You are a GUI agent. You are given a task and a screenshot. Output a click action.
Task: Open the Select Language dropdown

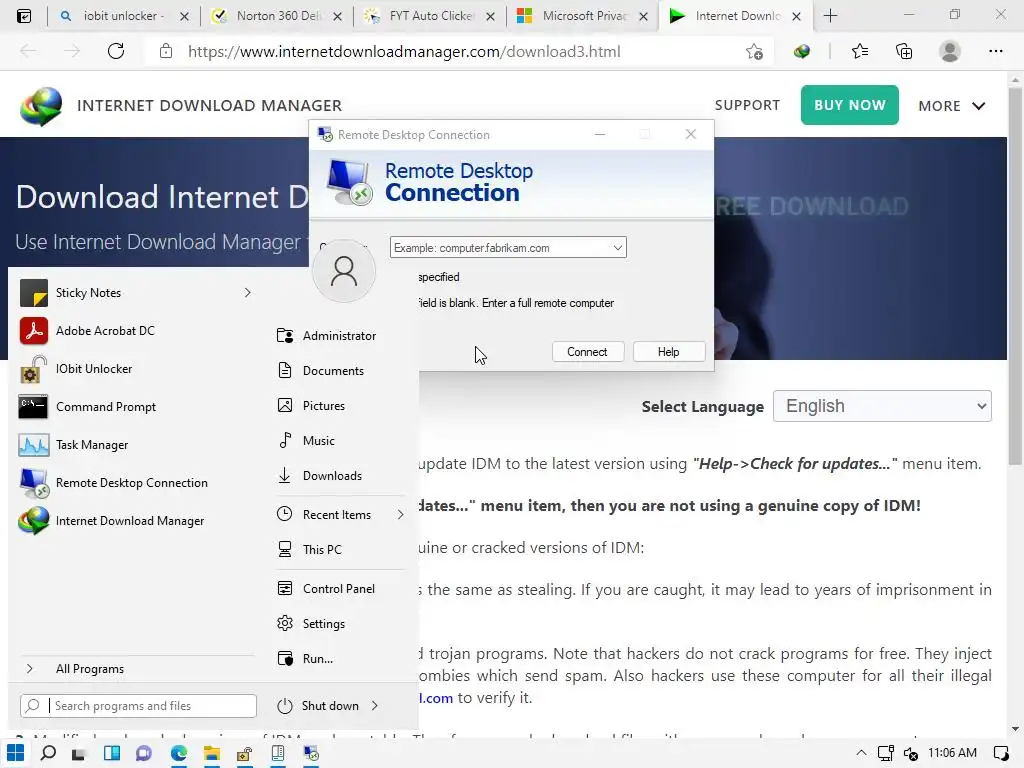pos(882,406)
